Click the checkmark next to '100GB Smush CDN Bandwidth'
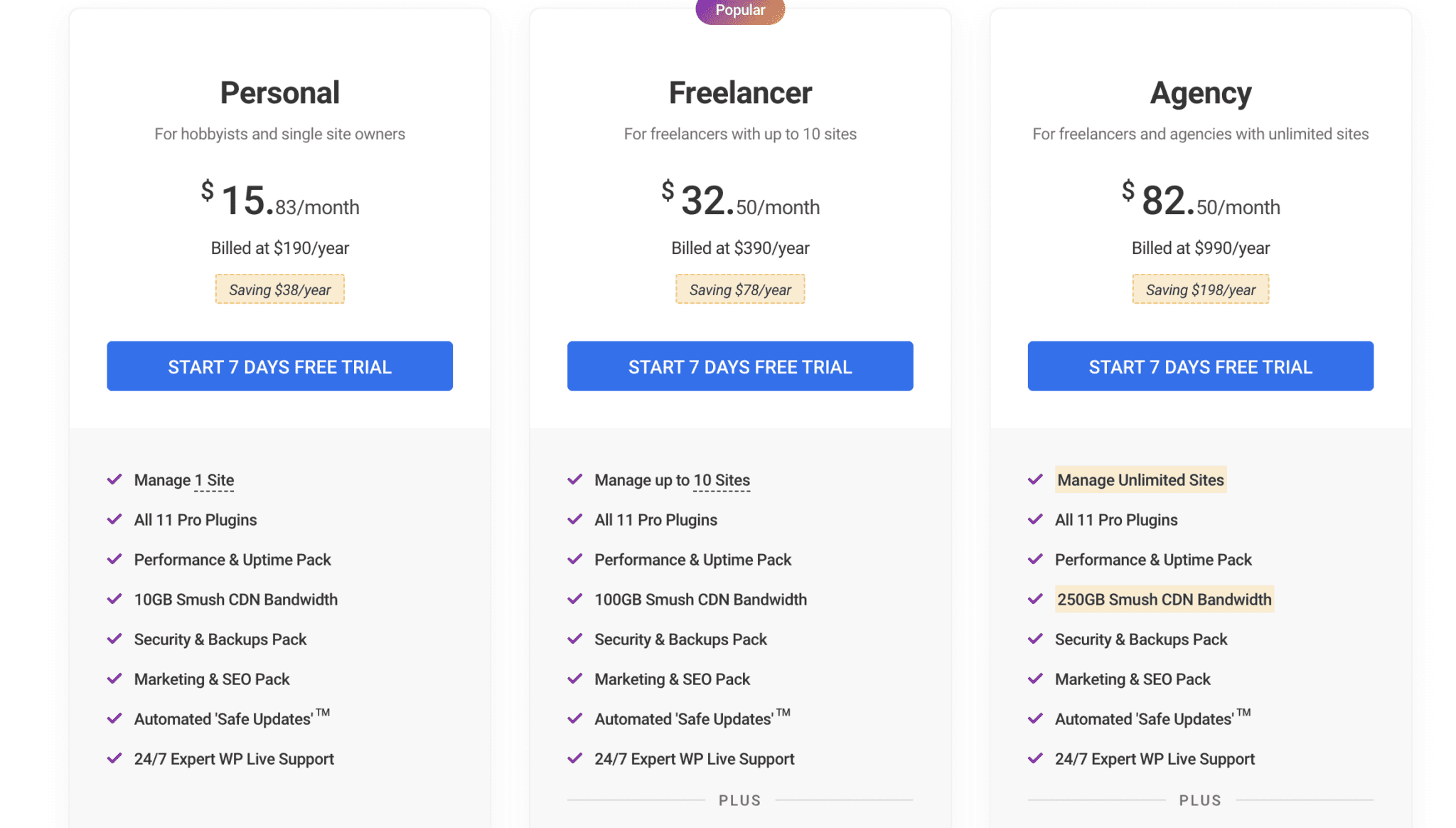Screen dimensions: 1456x828 coord(575,598)
